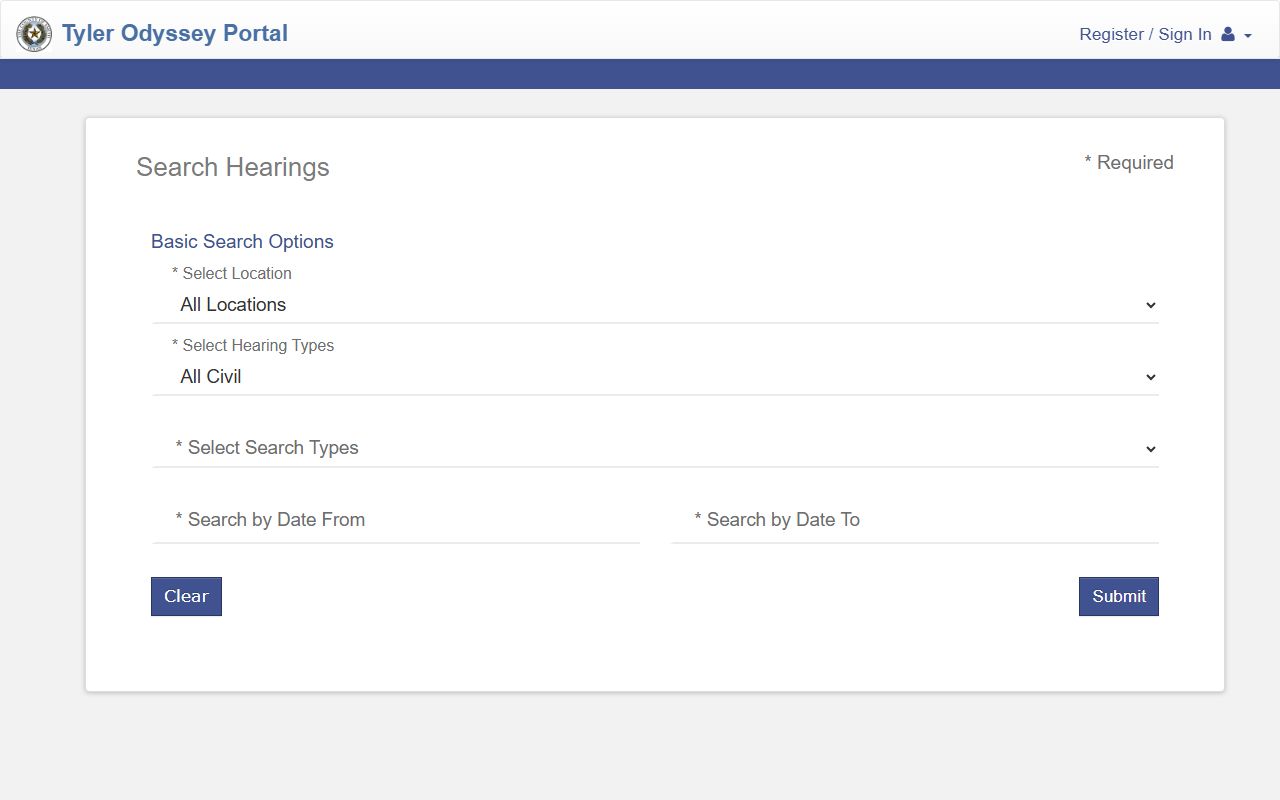Image resolution: width=1280 pixels, height=800 pixels.
Task: Focus the Search by Date From field
Action: (x=396, y=520)
